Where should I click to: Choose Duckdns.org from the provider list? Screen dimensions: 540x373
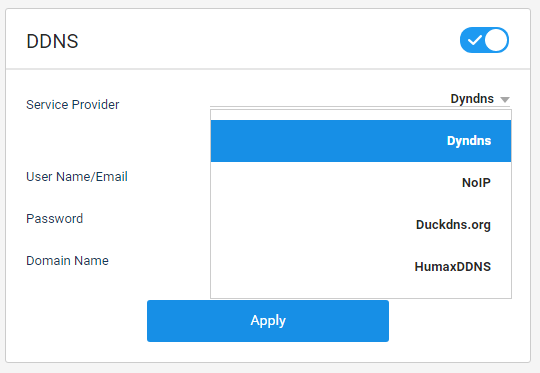pos(361,225)
